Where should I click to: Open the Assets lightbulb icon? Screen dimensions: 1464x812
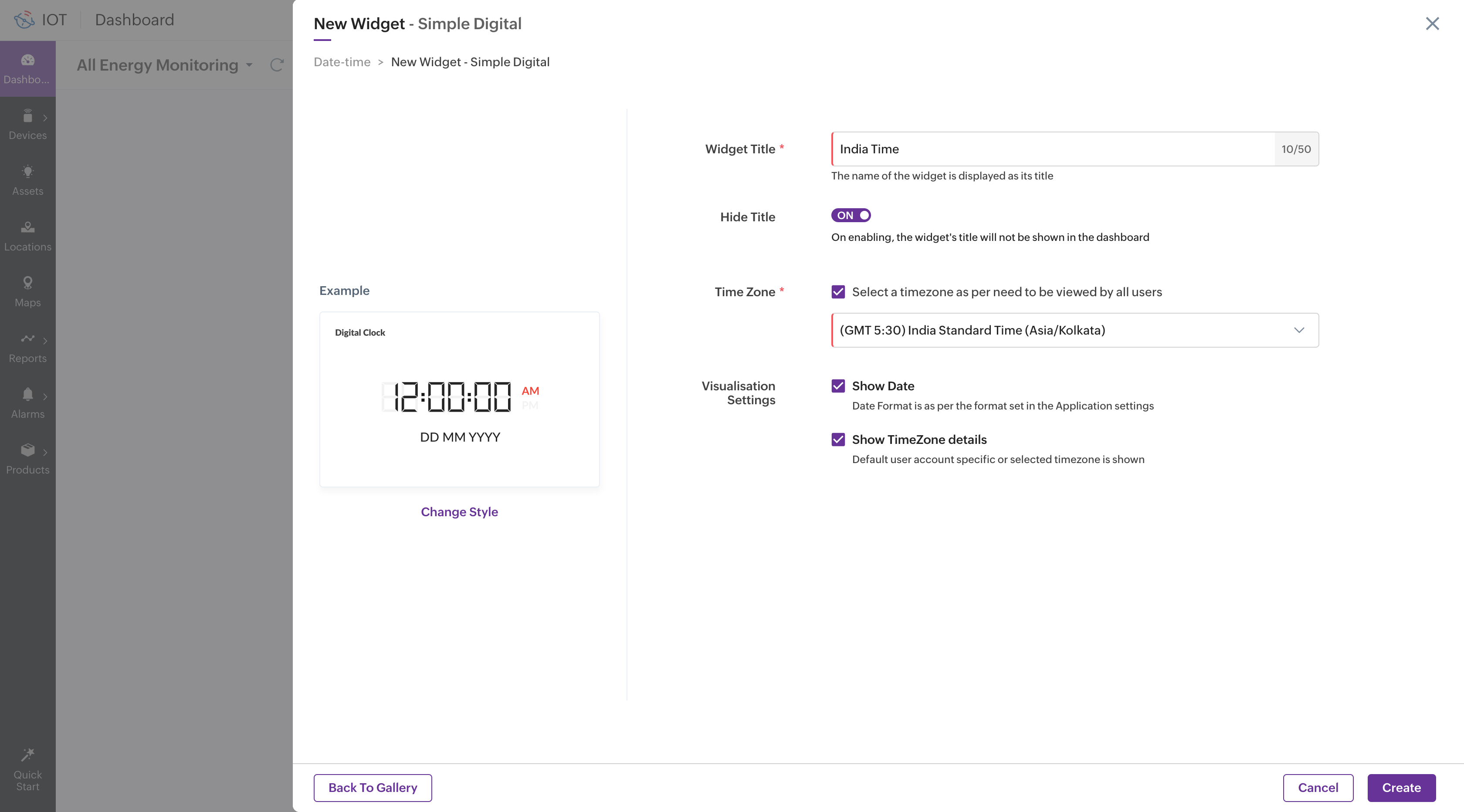(27, 172)
